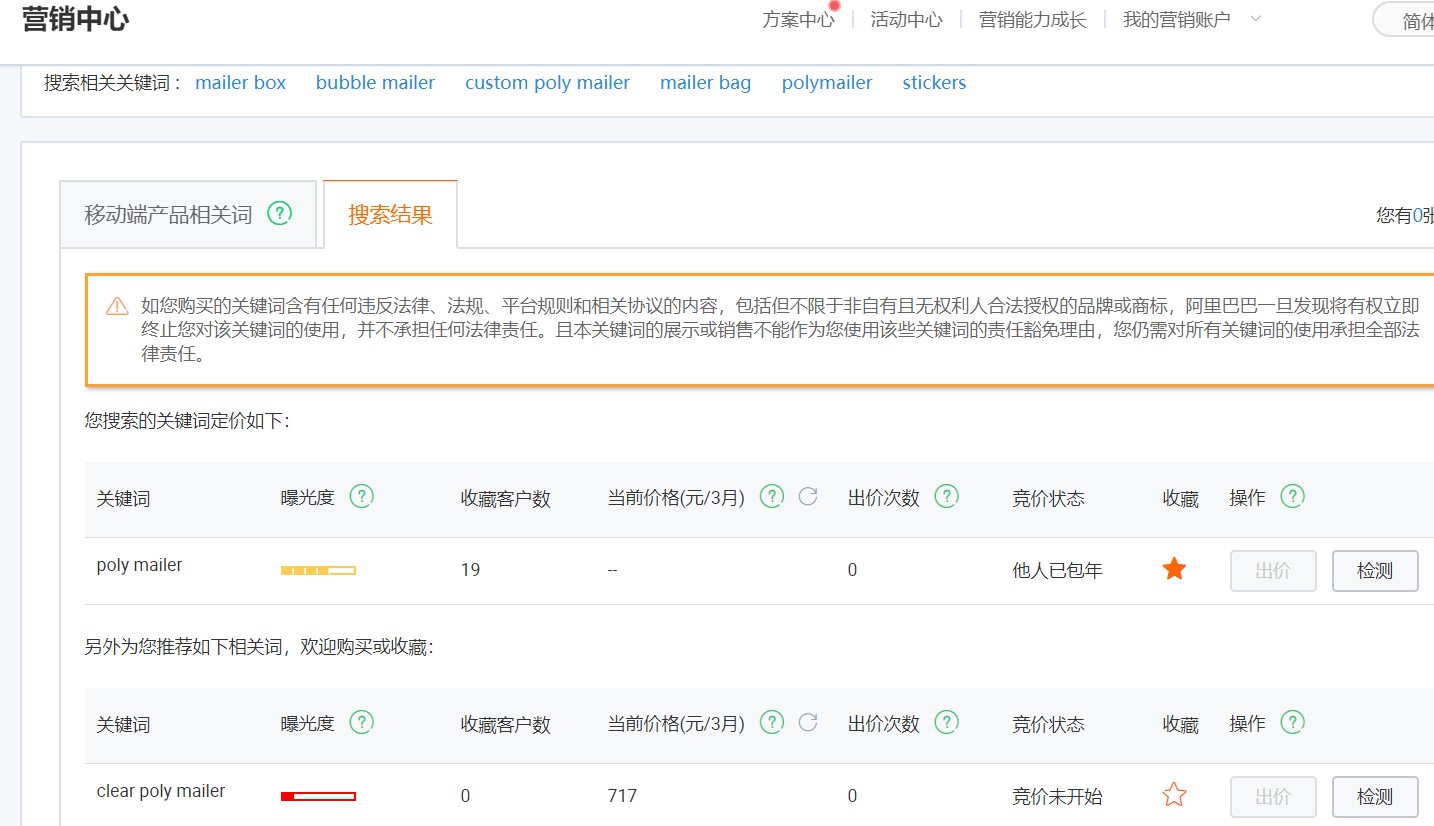Click the refresh icon beside 当前价格

click(x=808, y=496)
